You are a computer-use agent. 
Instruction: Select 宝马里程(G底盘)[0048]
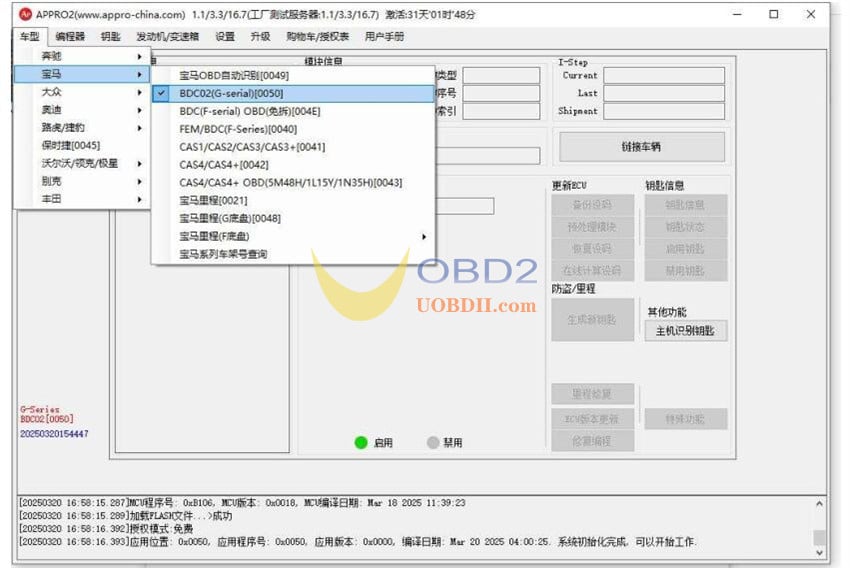[293, 218]
